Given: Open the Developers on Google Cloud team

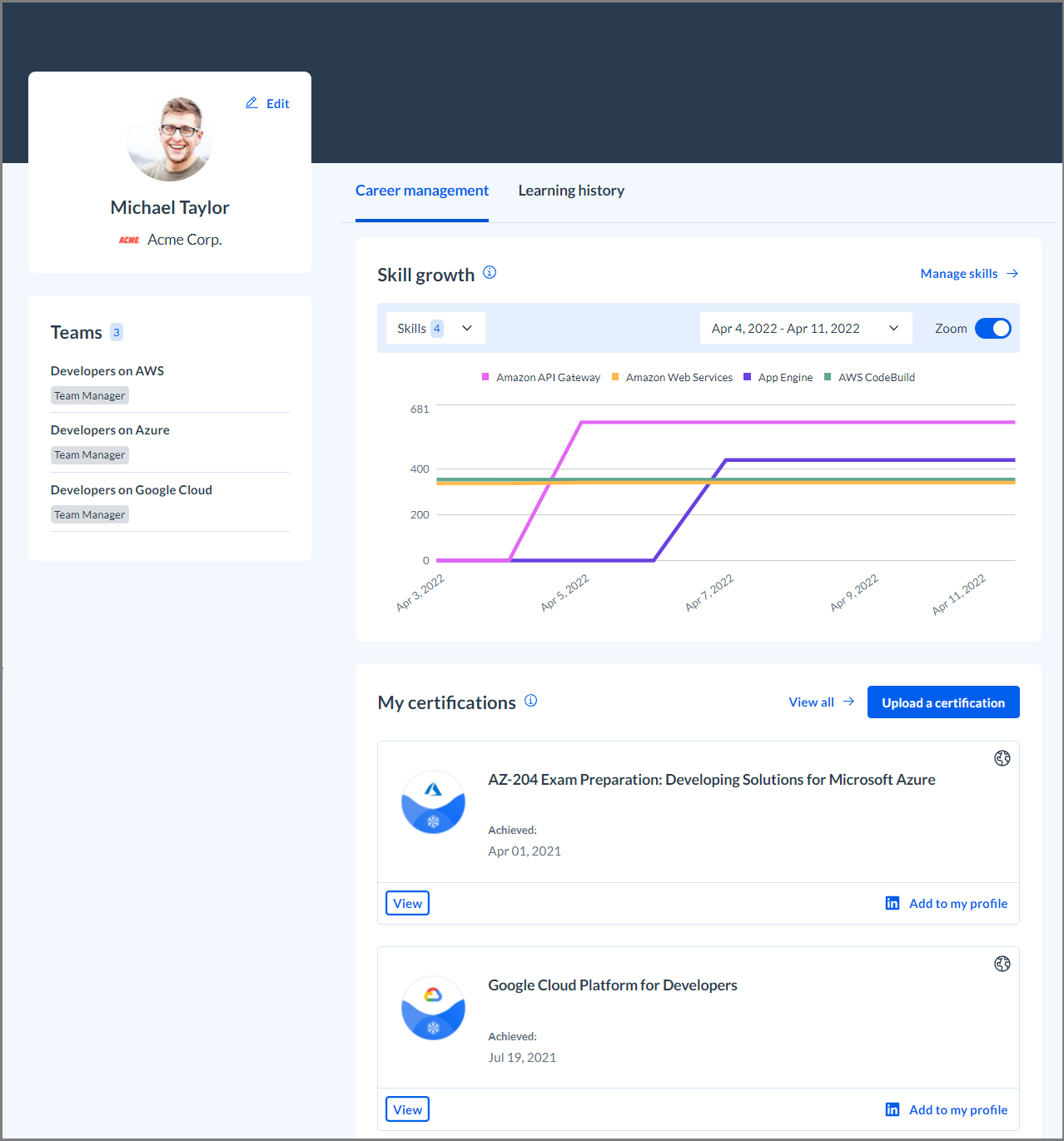Looking at the screenshot, I should pyautogui.click(x=132, y=489).
